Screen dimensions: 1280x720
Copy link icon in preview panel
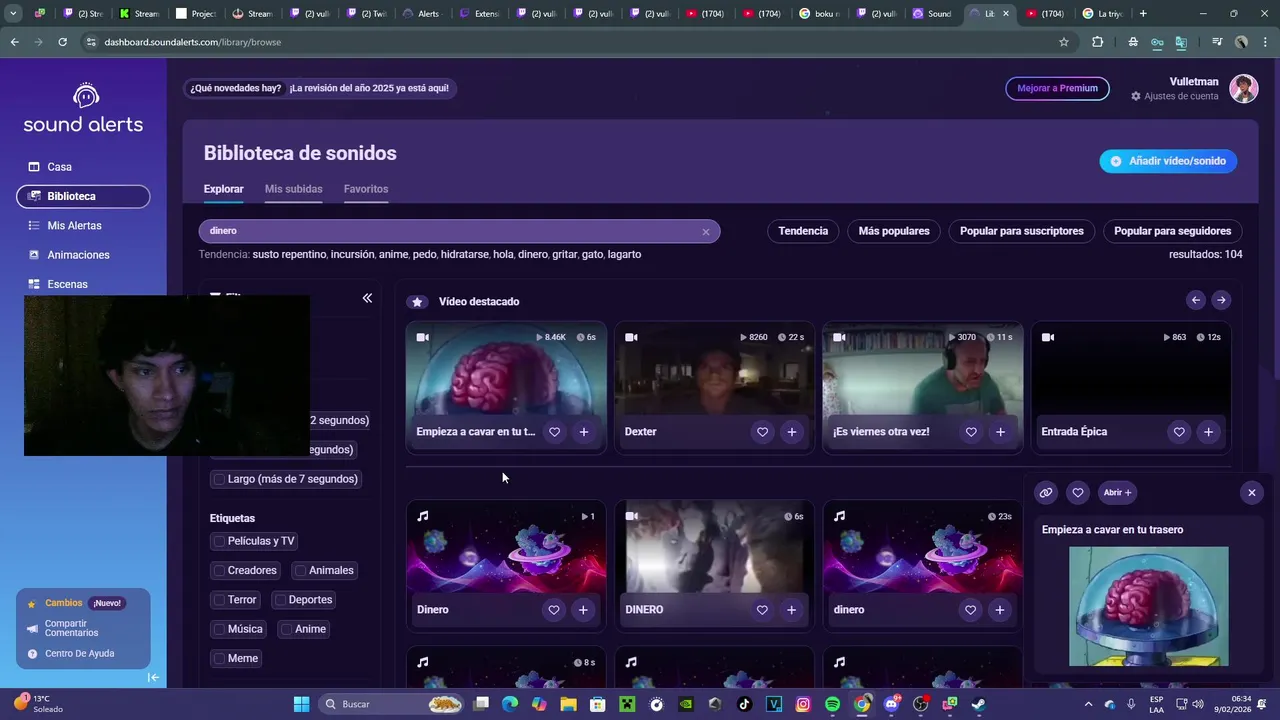[x=1046, y=492]
